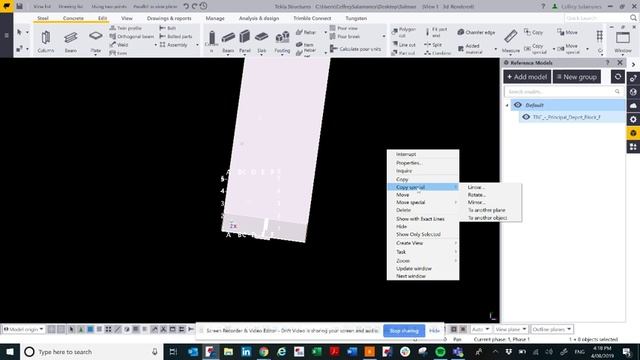Select the Line cut tool
The height and width of the screenshot is (360, 640).
pos(404,45)
